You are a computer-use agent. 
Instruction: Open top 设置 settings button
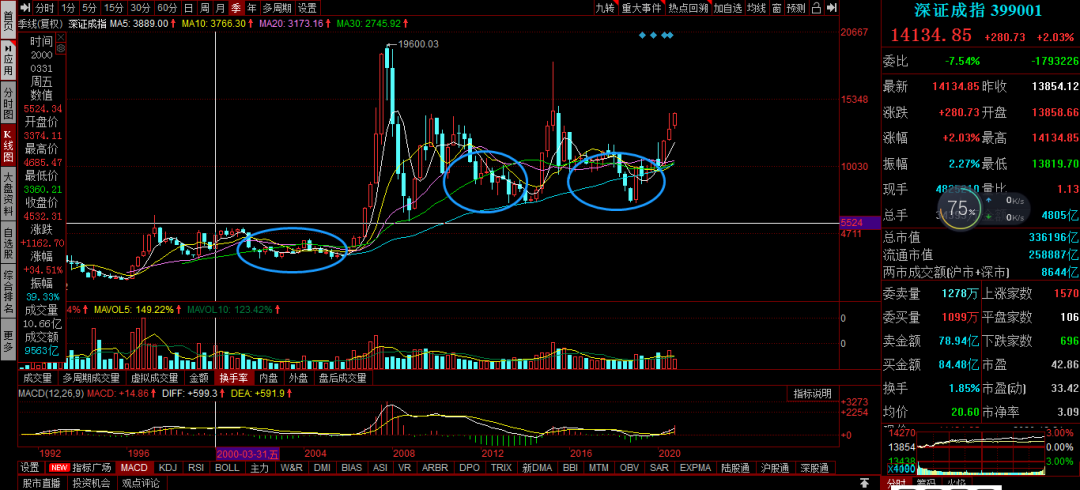pos(307,8)
